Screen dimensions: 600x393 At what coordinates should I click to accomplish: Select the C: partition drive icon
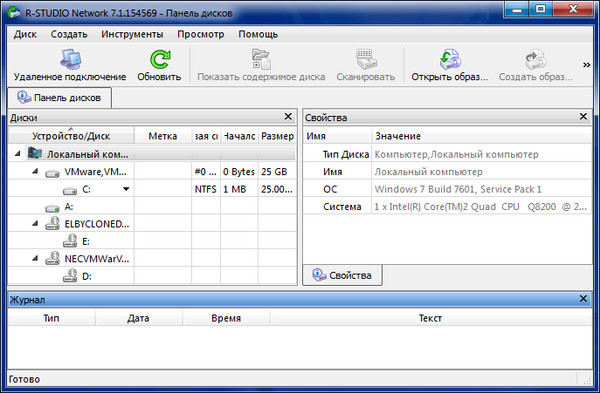[x=70, y=190]
